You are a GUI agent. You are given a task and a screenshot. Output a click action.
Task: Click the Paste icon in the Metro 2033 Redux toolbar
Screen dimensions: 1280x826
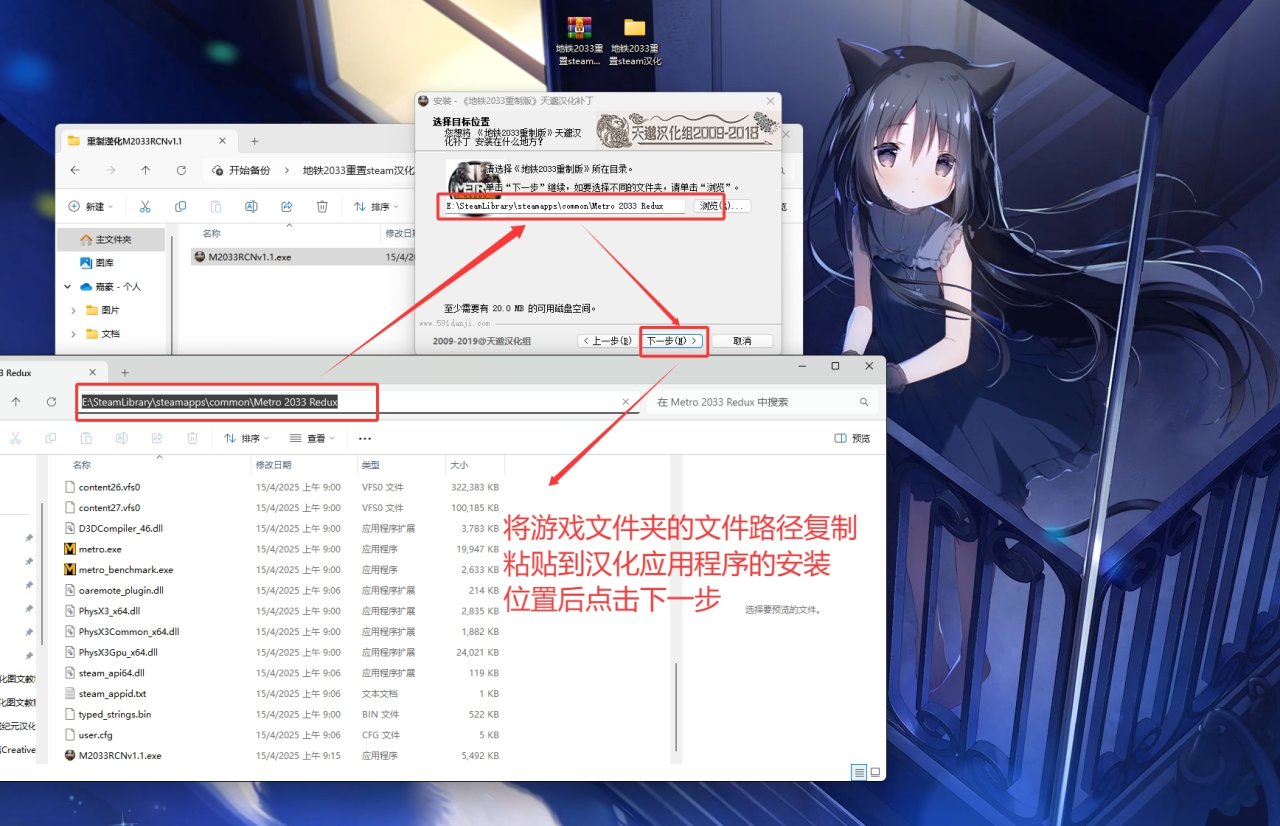coord(86,438)
